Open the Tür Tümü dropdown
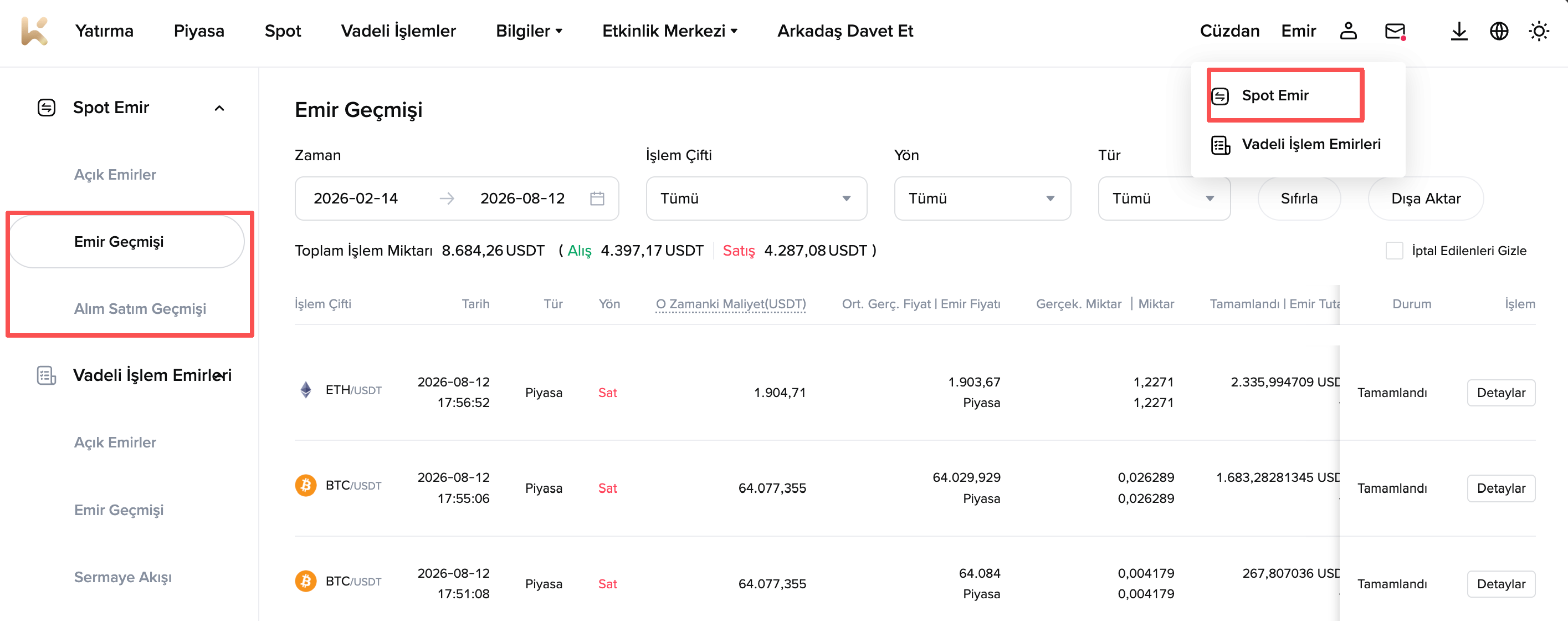Screen dimensions: 1568x621 pyautogui.click(x=1164, y=198)
